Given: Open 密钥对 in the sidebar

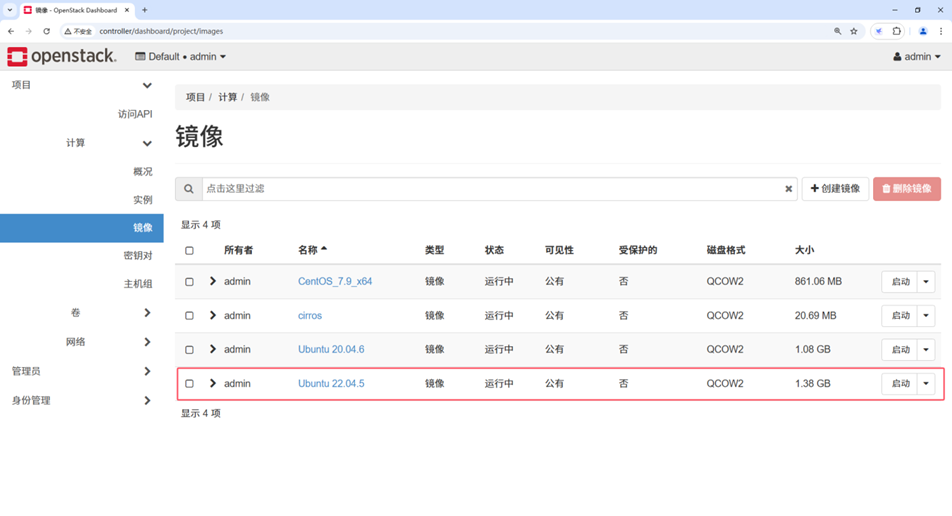Looking at the screenshot, I should point(138,256).
